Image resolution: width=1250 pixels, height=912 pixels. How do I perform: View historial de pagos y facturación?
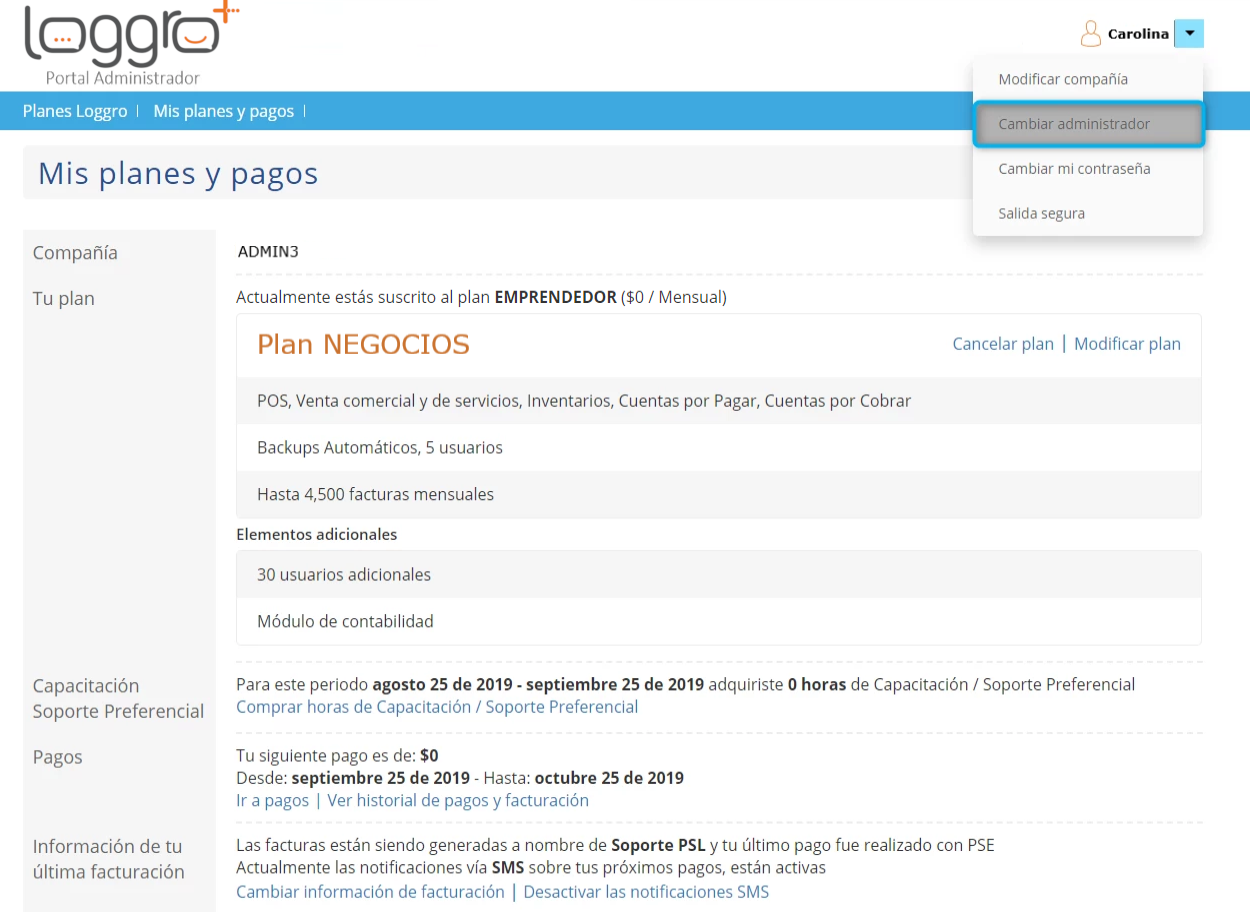pyautogui.click(x=458, y=801)
